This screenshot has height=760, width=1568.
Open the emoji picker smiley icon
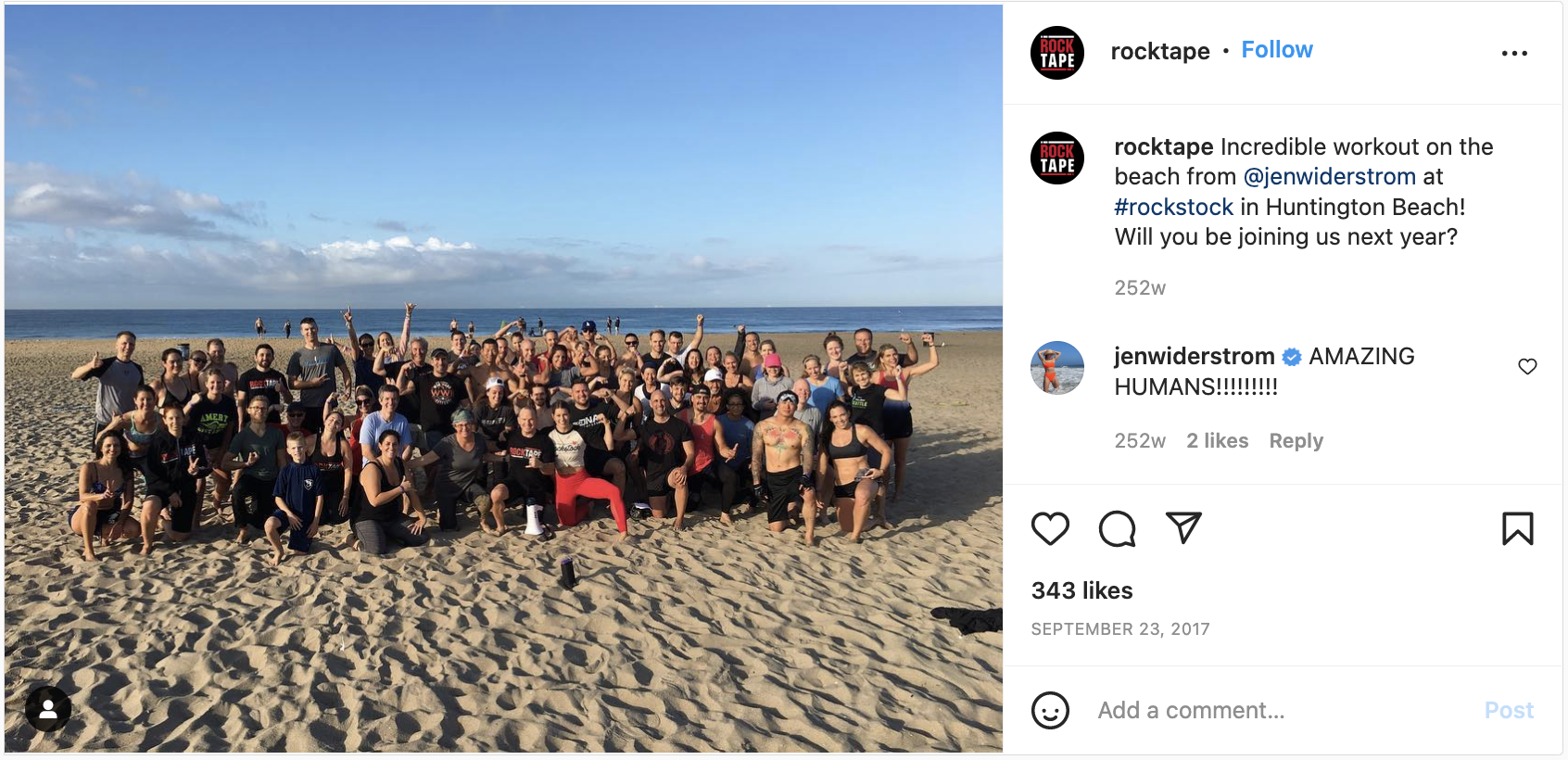click(x=1050, y=711)
